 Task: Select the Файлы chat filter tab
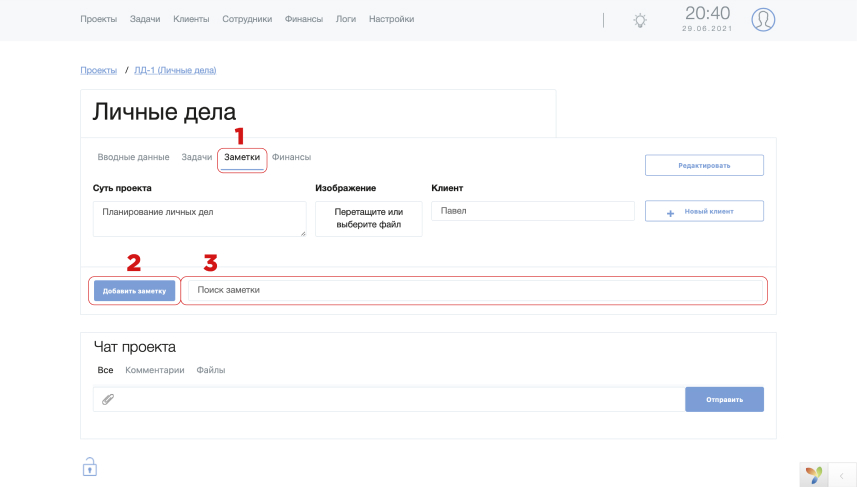(210, 370)
